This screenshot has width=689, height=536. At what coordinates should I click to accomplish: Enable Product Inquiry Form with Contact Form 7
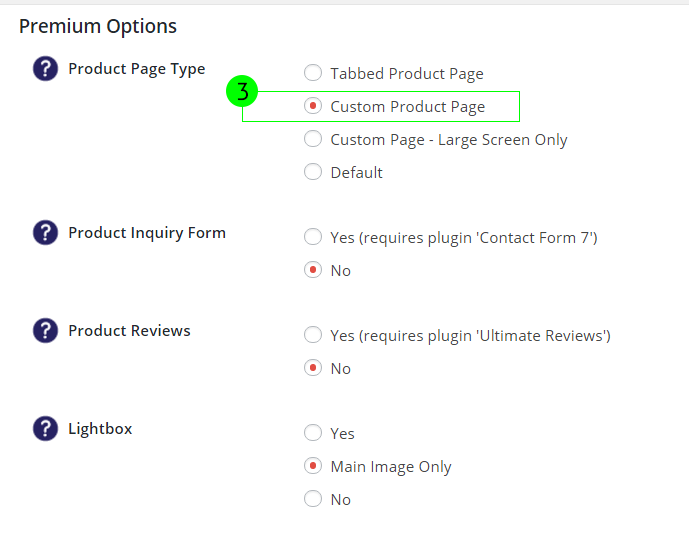pos(313,236)
